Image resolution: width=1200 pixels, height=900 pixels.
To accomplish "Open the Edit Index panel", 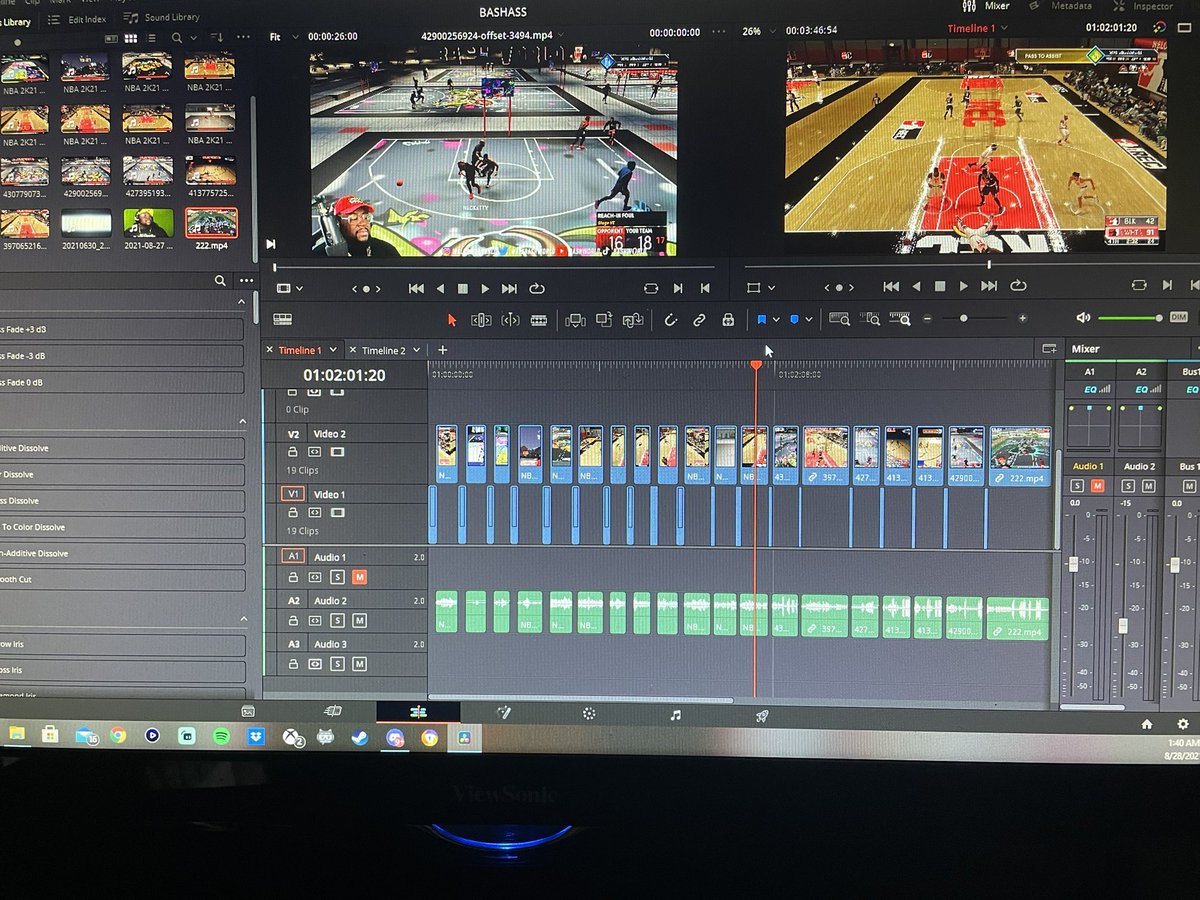I will tap(78, 19).
